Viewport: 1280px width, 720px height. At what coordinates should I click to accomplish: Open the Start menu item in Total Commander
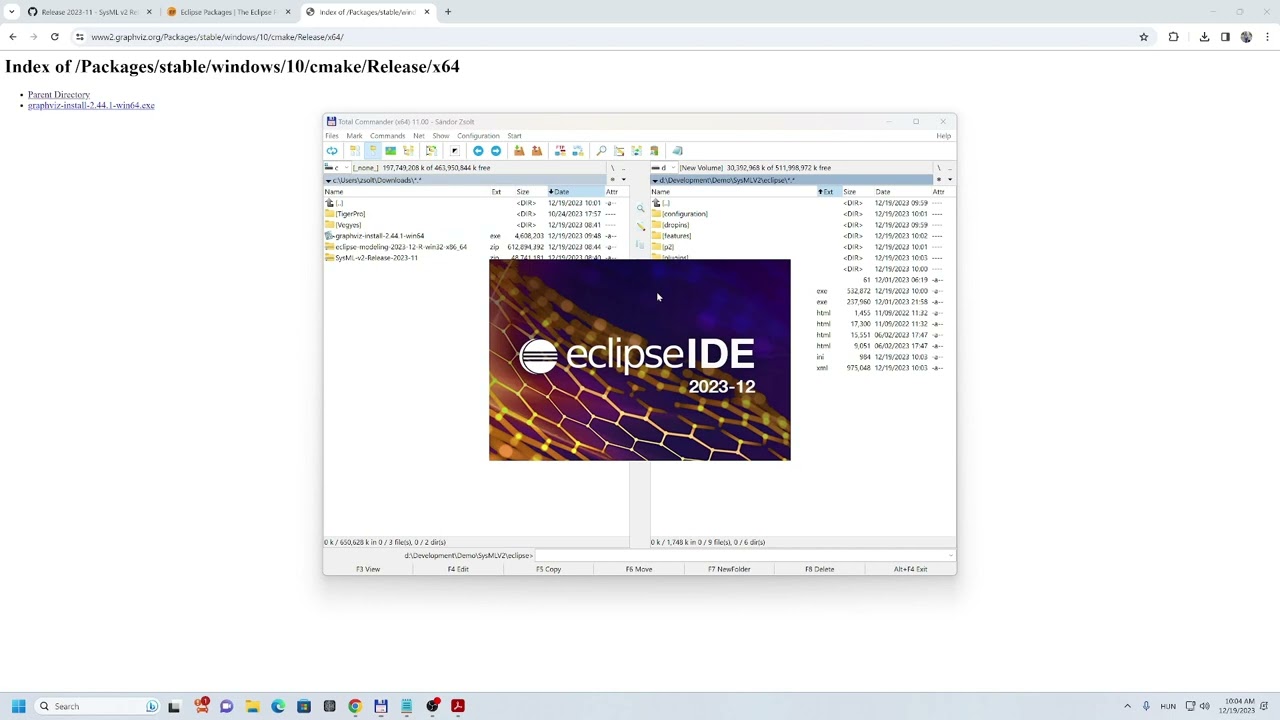[x=514, y=136]
